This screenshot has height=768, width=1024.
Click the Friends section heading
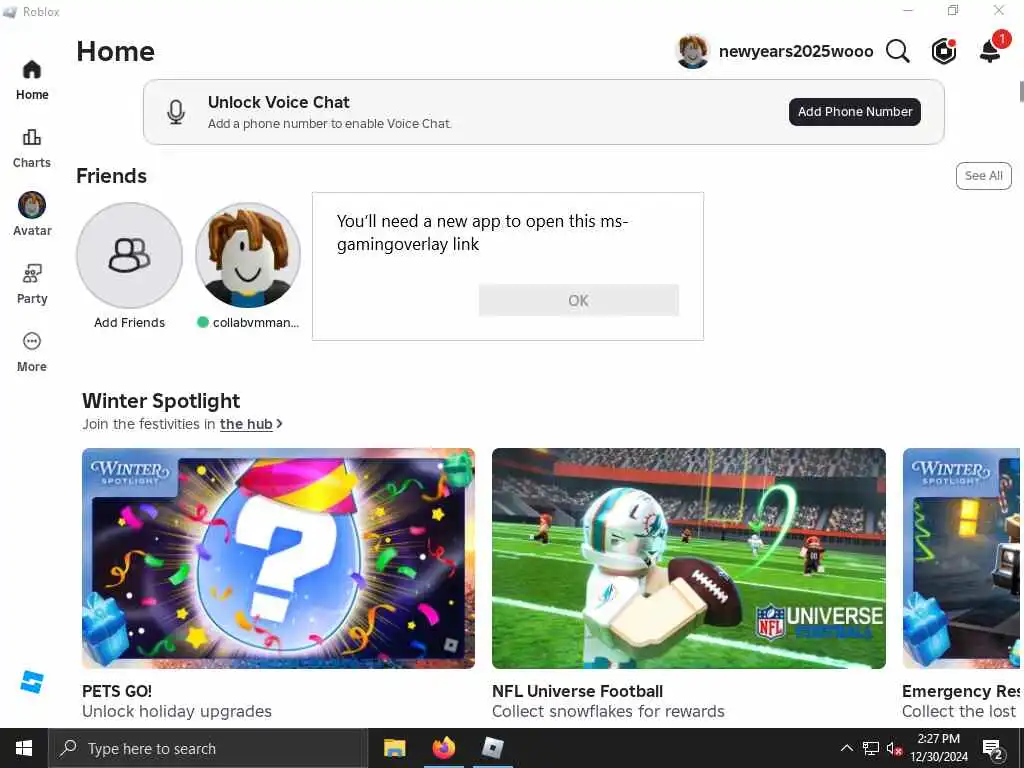pos(112,176)
